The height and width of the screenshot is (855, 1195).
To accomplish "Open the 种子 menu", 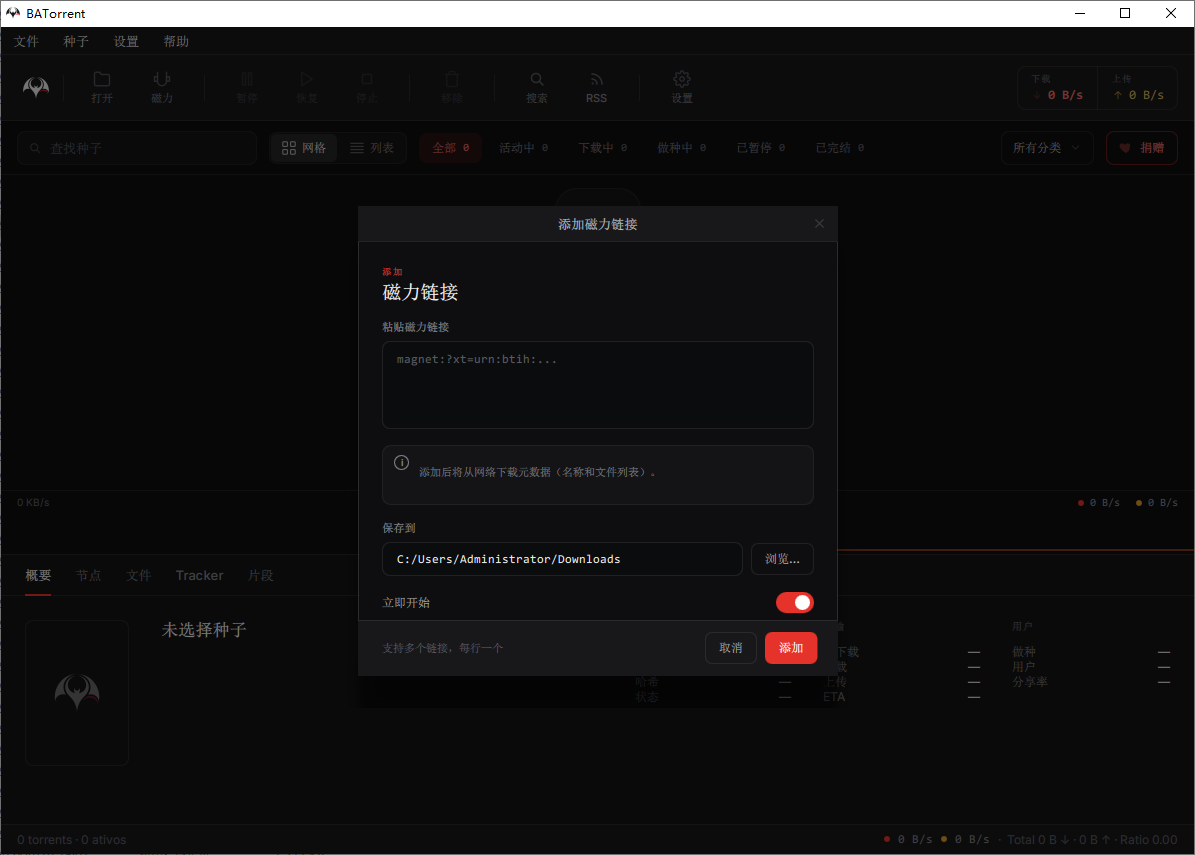I will click(76, 41).
